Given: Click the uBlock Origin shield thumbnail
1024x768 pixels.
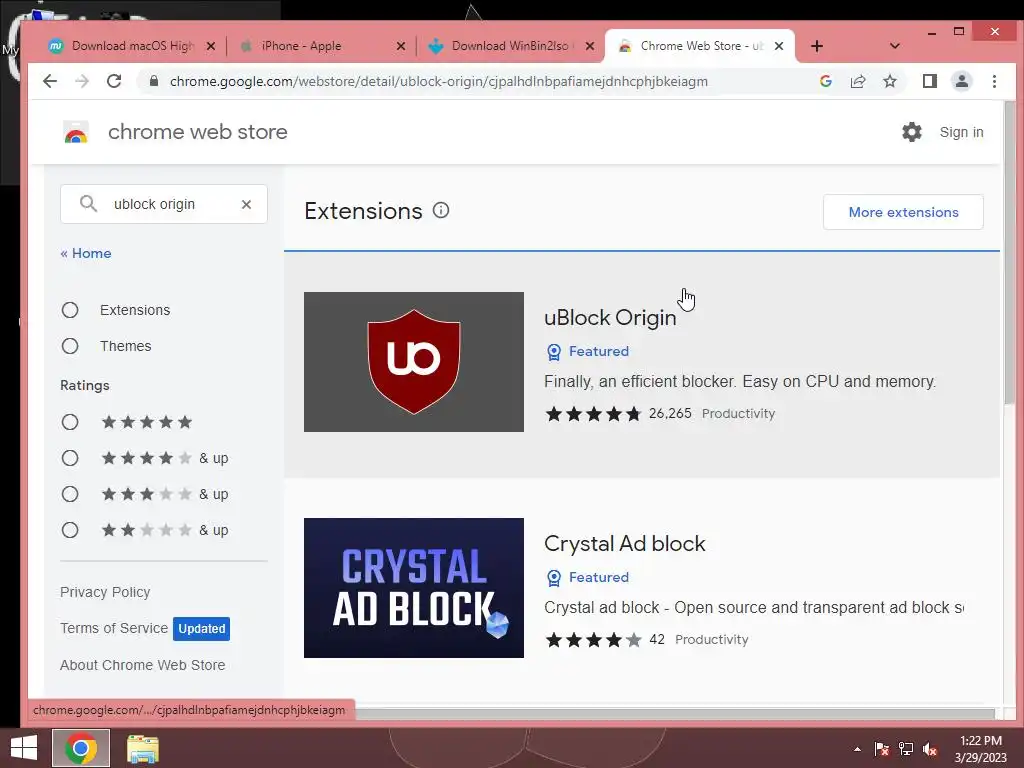Looking at the screenshot, I should pyautogui.click(x=413, y=362).
